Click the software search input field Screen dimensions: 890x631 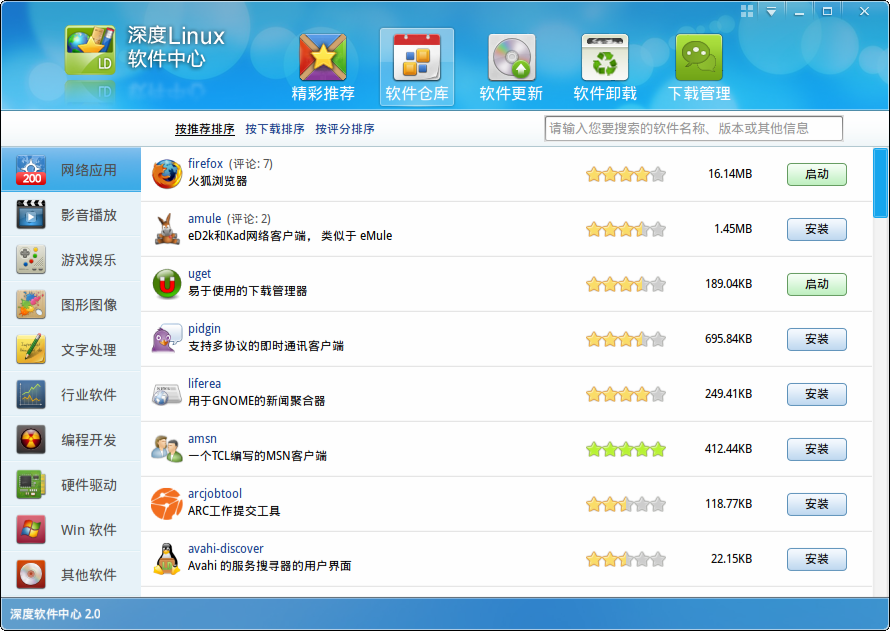694,128
